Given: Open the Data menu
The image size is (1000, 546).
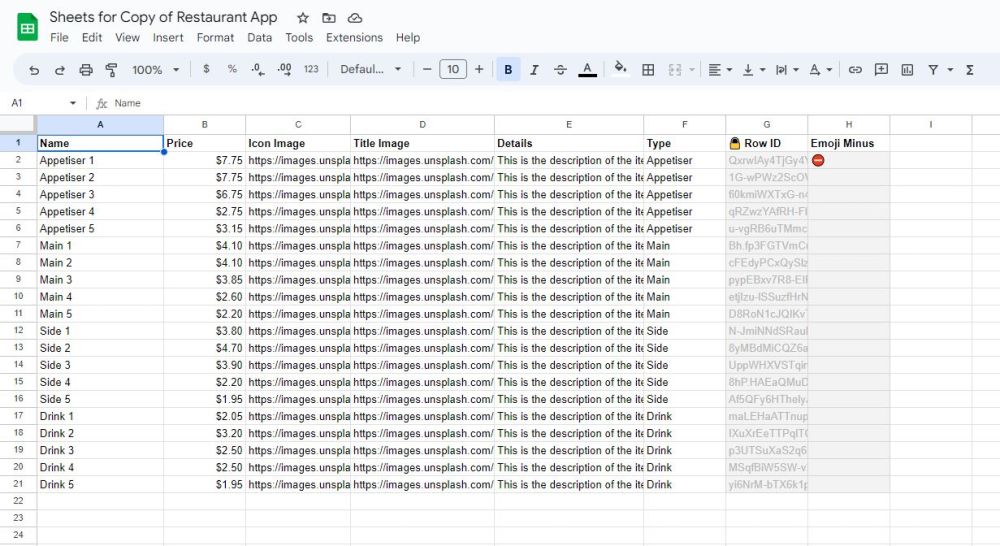Looking at the screenshot, I should (x=260, y=38).
